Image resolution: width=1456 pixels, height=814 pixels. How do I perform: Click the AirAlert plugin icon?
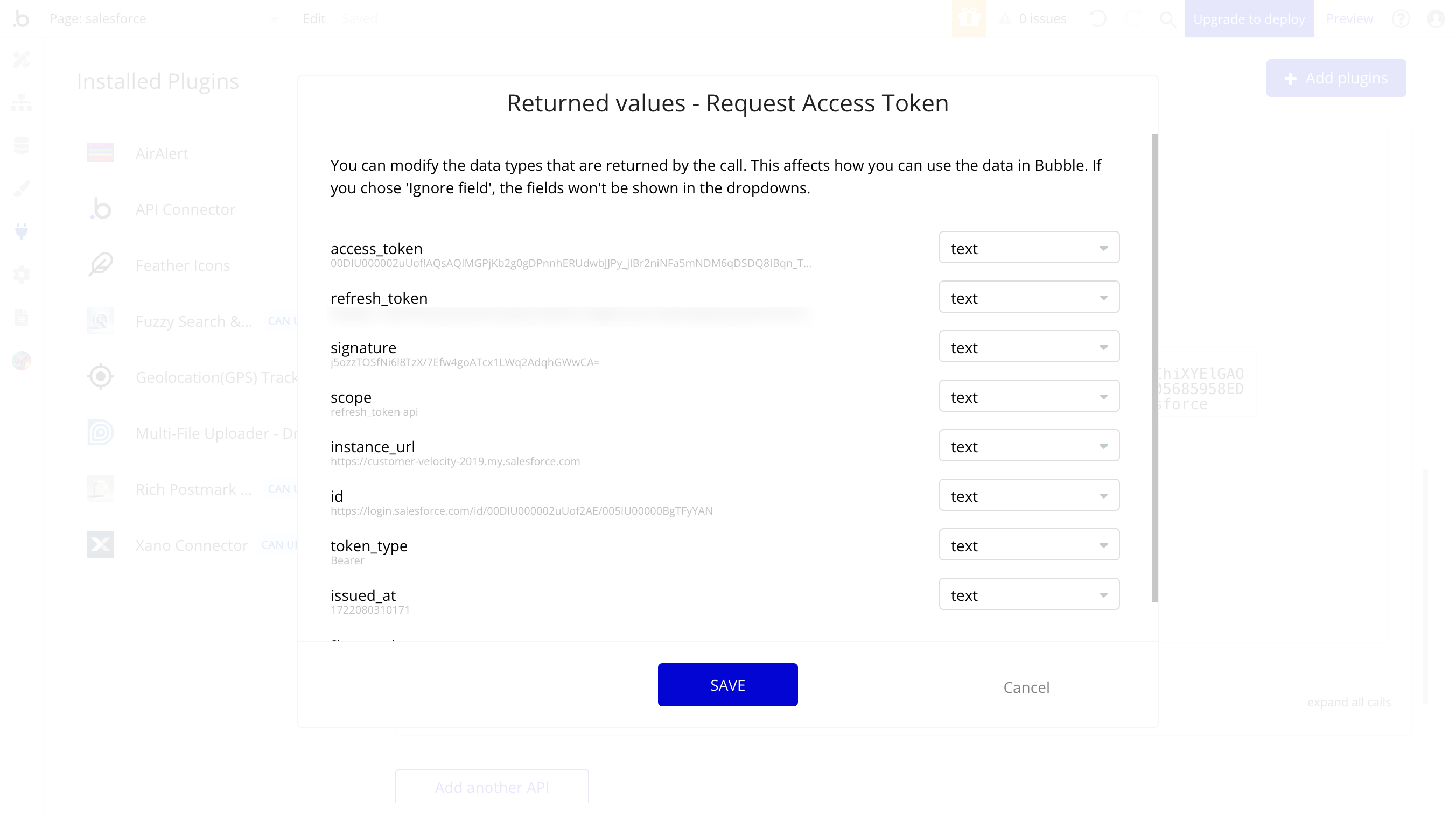(x=100, y=153)
